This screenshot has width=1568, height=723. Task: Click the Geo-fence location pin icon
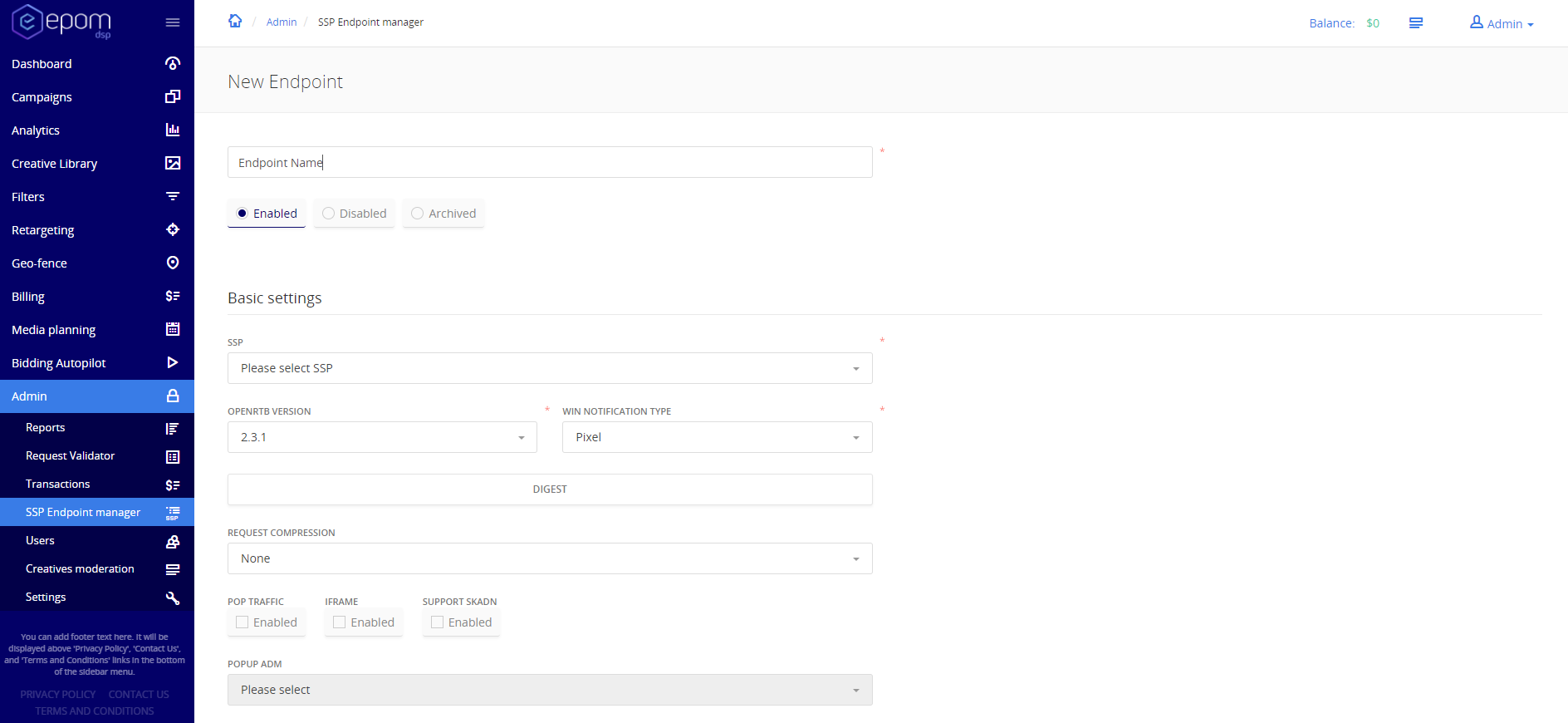click(173, 263)
